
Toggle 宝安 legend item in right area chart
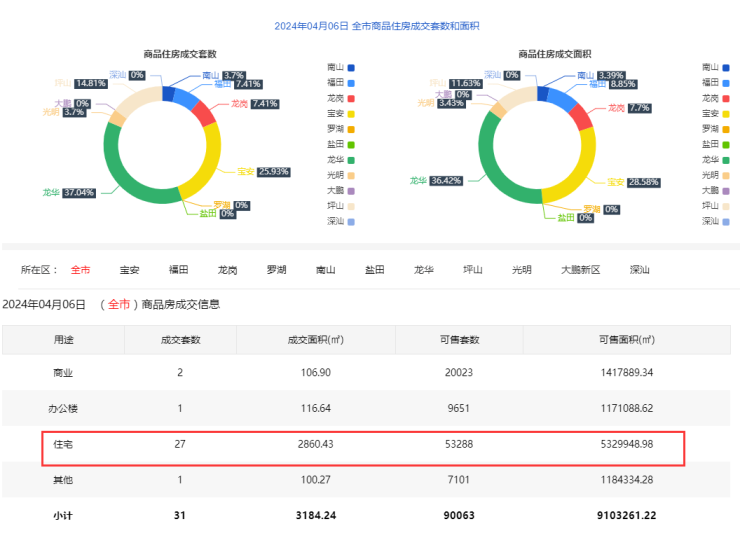(x=715, y=114)
